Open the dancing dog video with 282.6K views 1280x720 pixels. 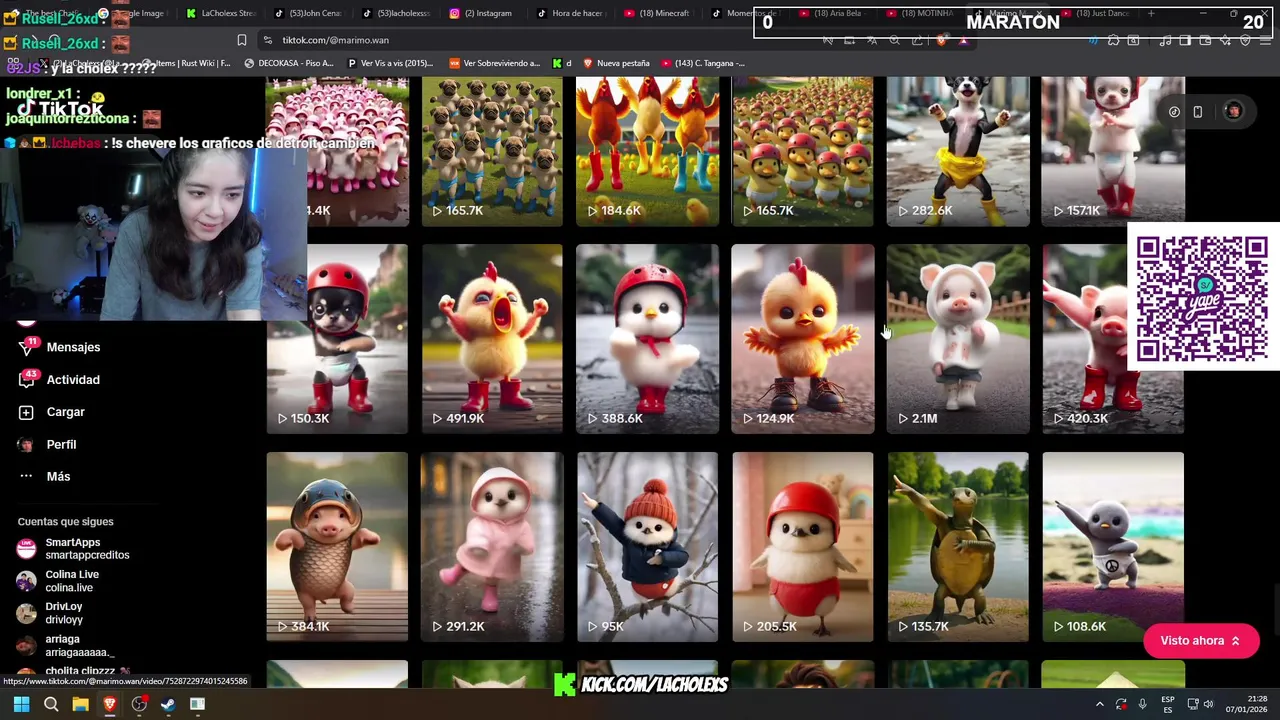[x=957, y=152]
